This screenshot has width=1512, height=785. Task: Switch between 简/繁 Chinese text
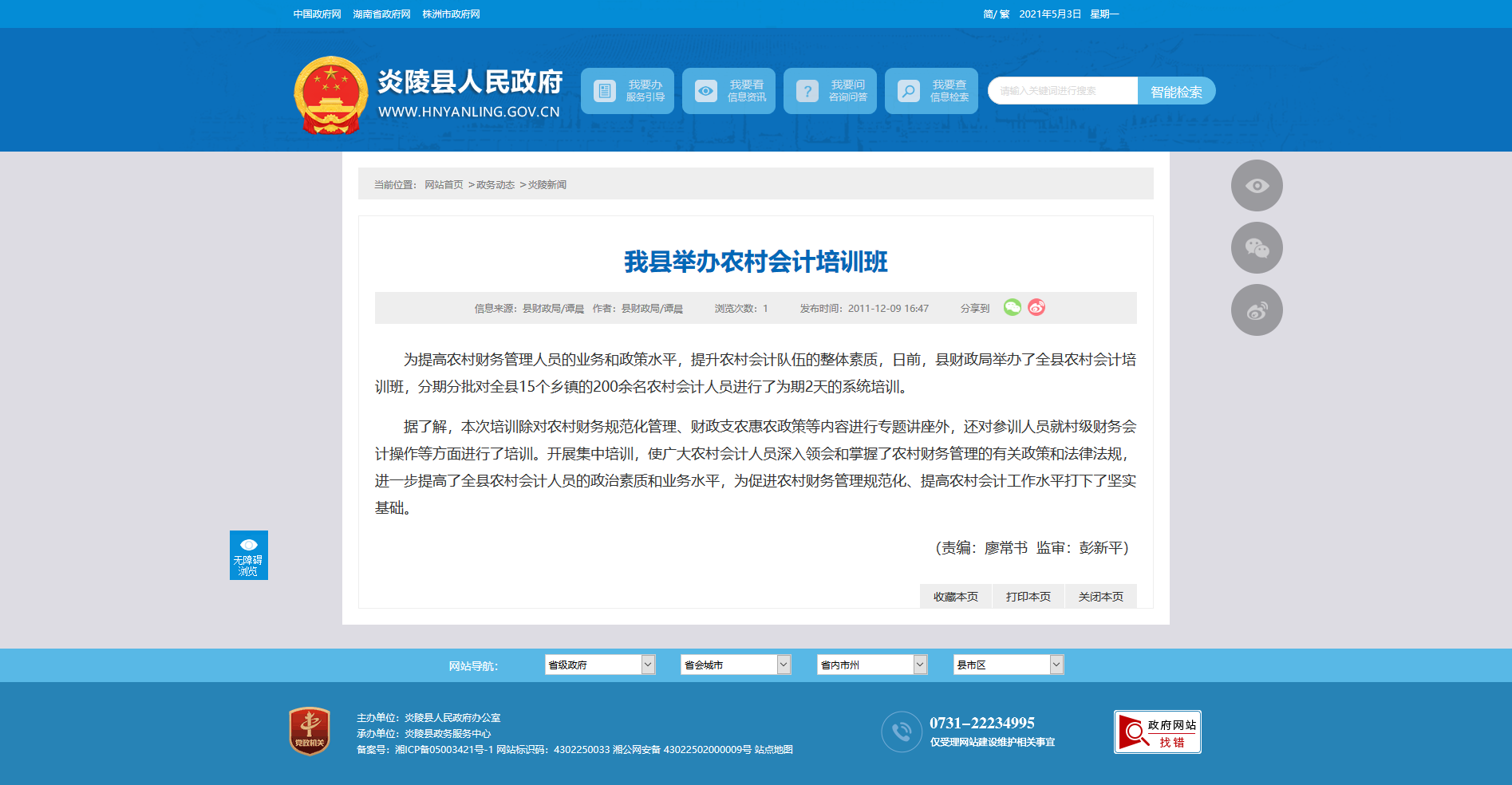click(996, 14)
